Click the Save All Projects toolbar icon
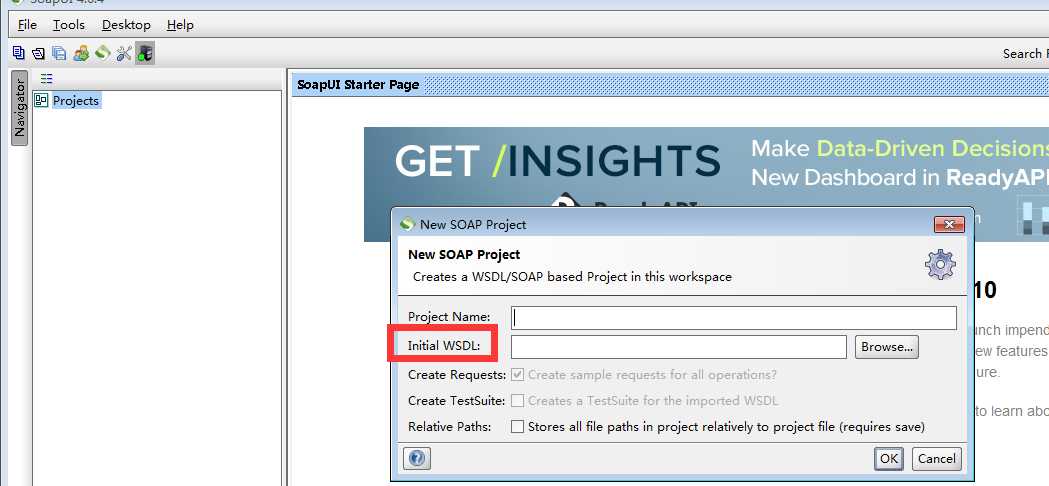The image size is (1049, 486). click(60, 54)
